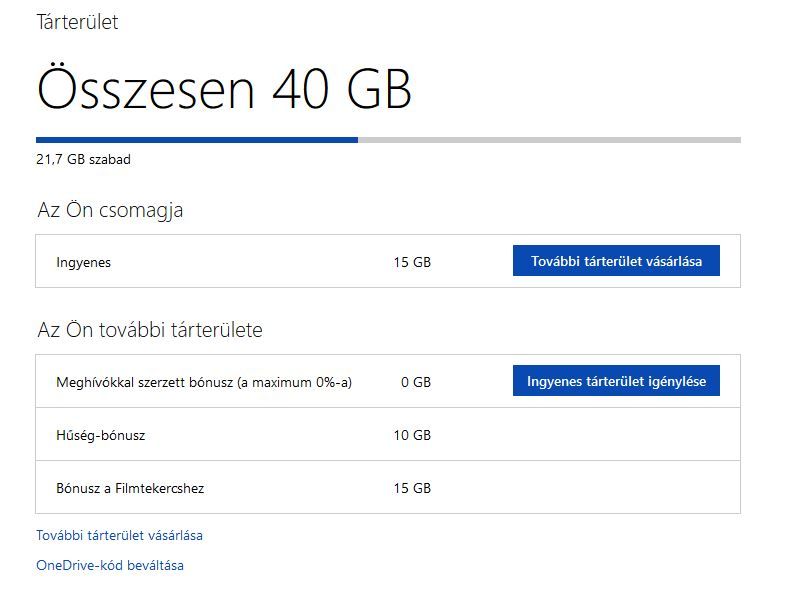
Task: Click the Hűség-bónusz row label
Action: pyautogui.click(x=101, y=435)
